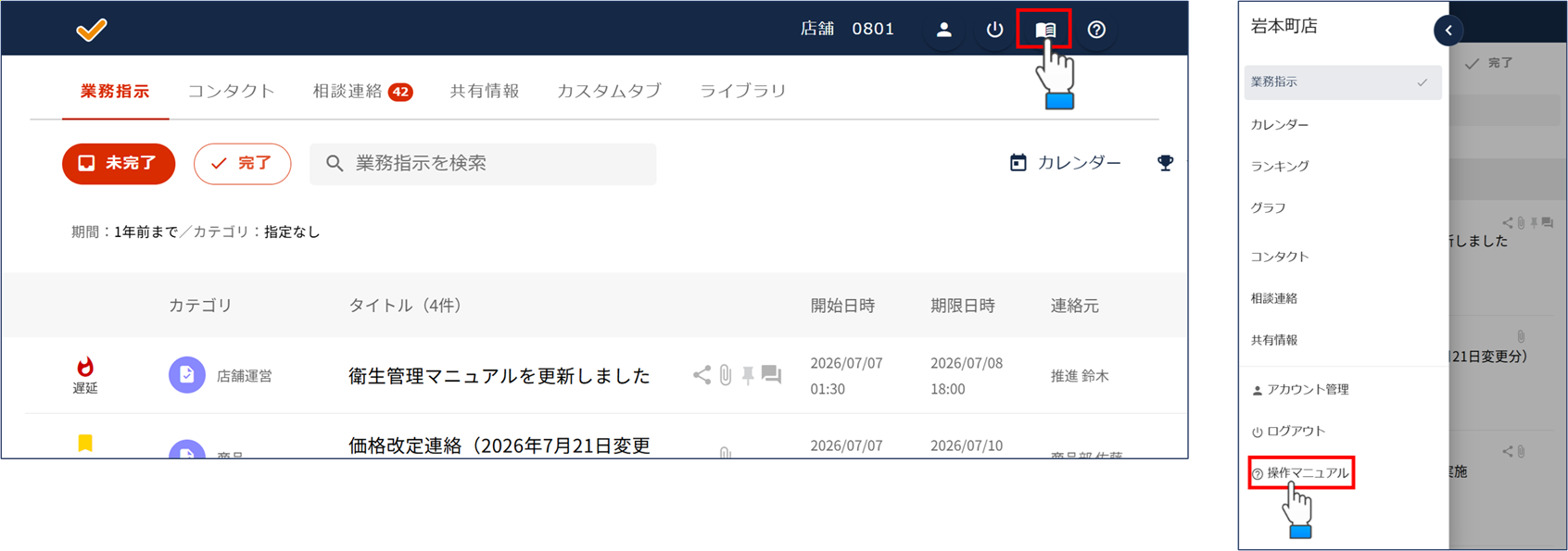Click pin icon in 衛生管理マニュアル row
This screenshot has width=1568, height=551.
pos(748,375)
